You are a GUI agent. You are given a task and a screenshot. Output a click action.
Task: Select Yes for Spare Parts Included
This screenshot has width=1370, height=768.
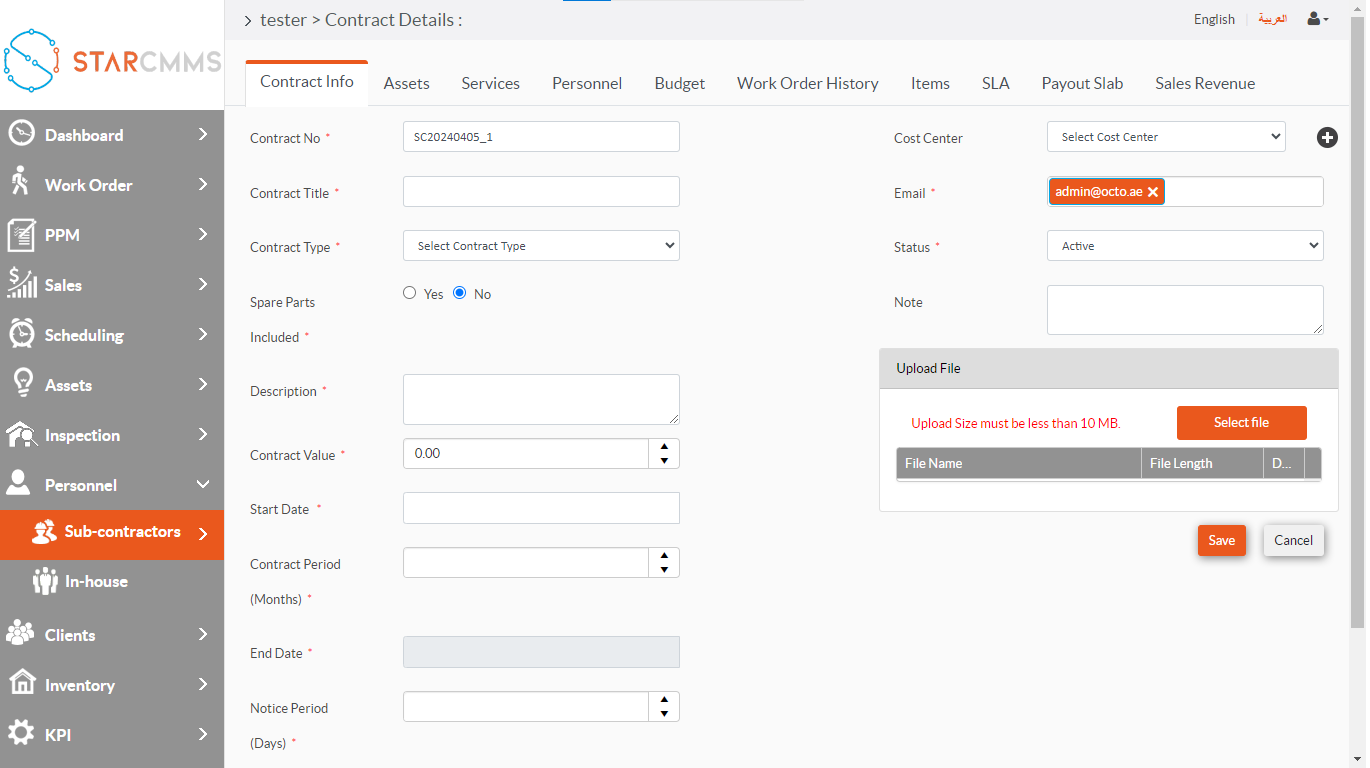pyautogui.click(x=410, y=293)
